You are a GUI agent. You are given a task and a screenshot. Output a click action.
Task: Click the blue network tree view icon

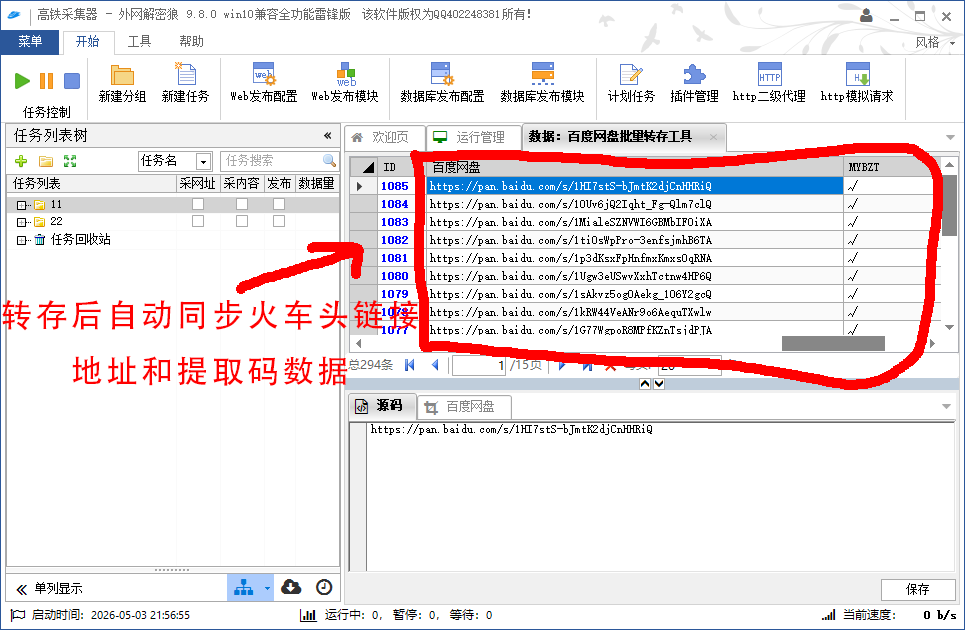click(244, 588)
